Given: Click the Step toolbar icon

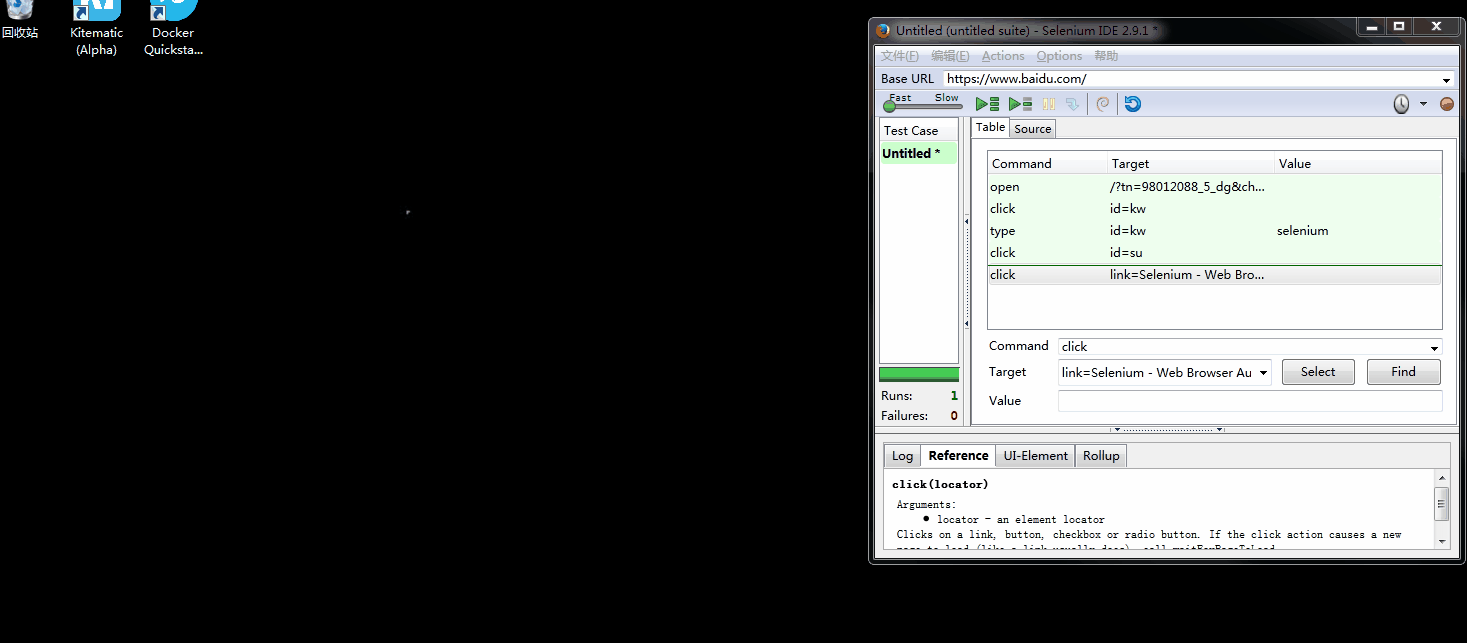Looking at the screenshot, I should 1073,104.
